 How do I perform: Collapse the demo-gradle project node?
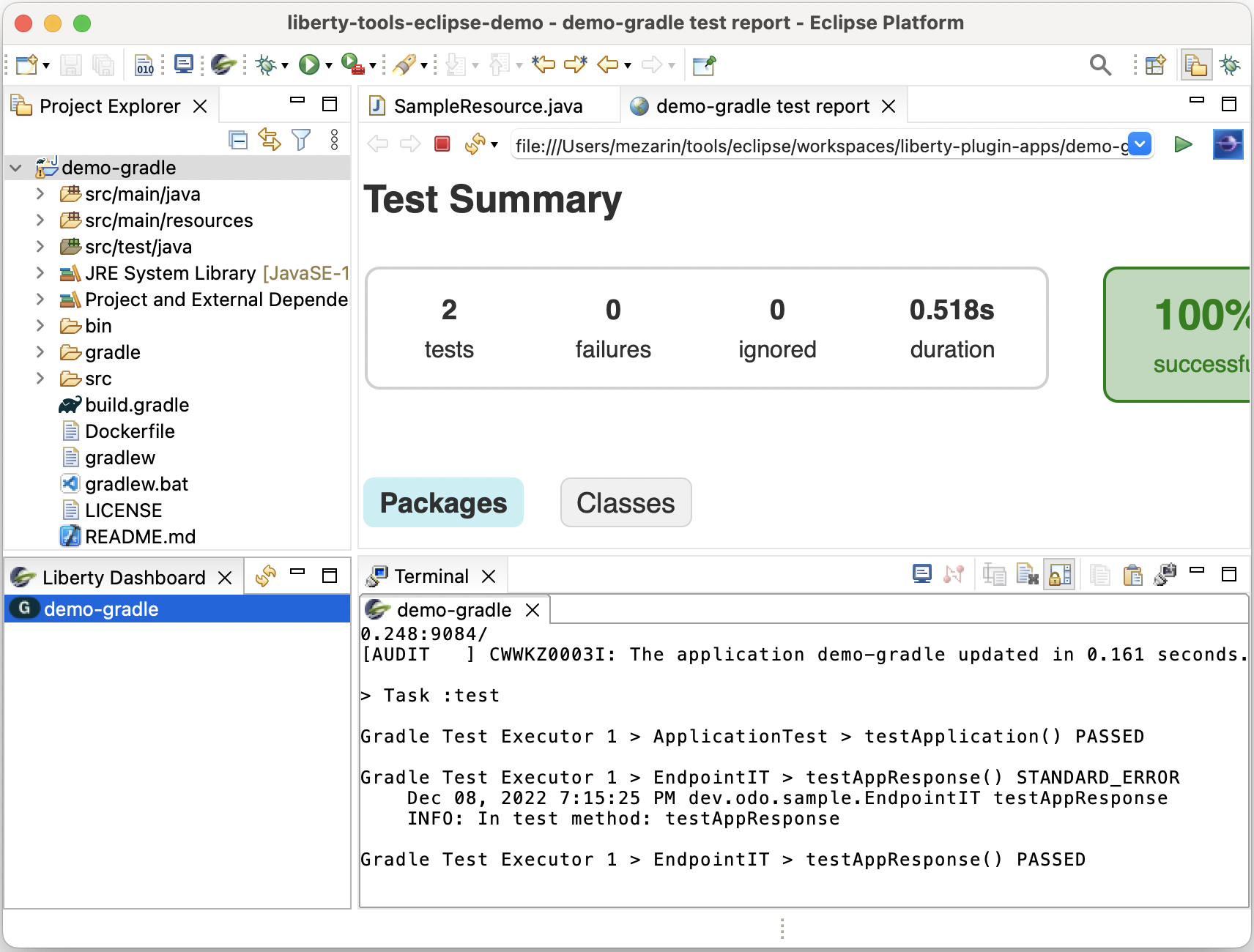15,168
